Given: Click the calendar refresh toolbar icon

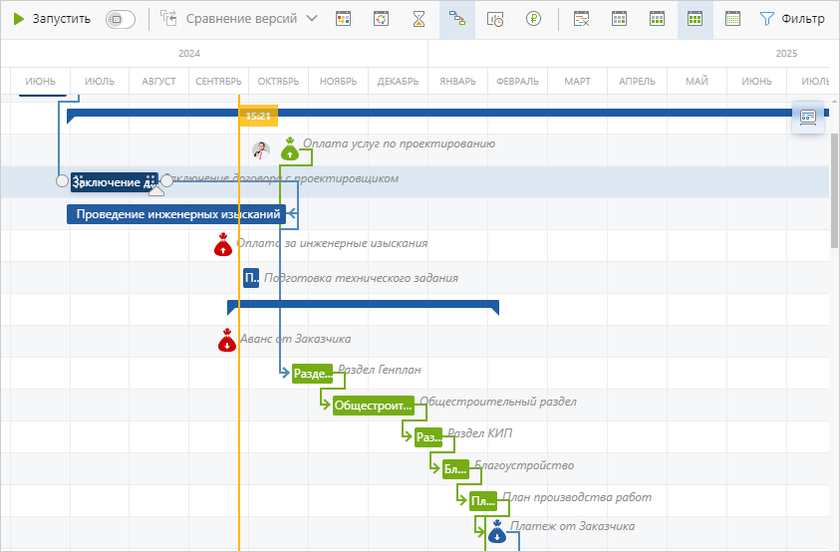Looking at the screenshot, I should (381, 19).
